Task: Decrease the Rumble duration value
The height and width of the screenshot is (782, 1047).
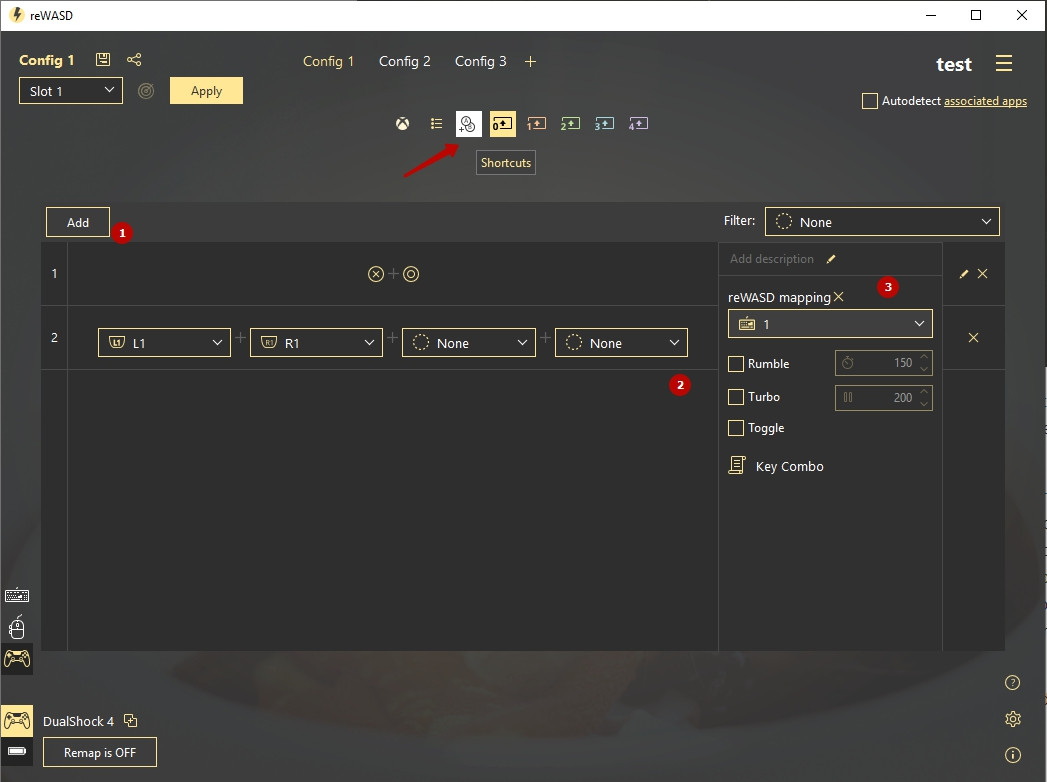Action: point(924,369)
